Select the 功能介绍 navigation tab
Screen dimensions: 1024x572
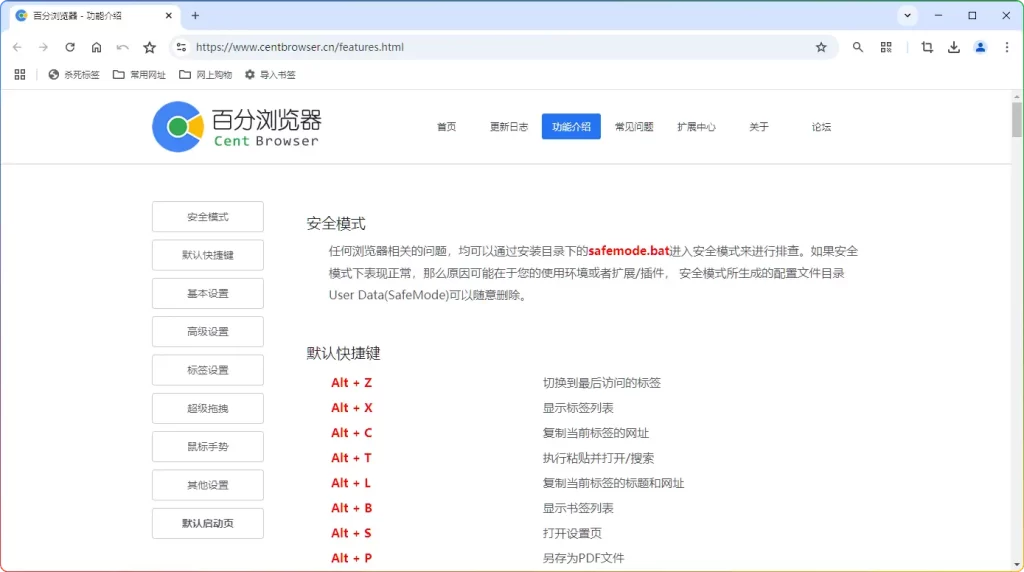(571, 127)
